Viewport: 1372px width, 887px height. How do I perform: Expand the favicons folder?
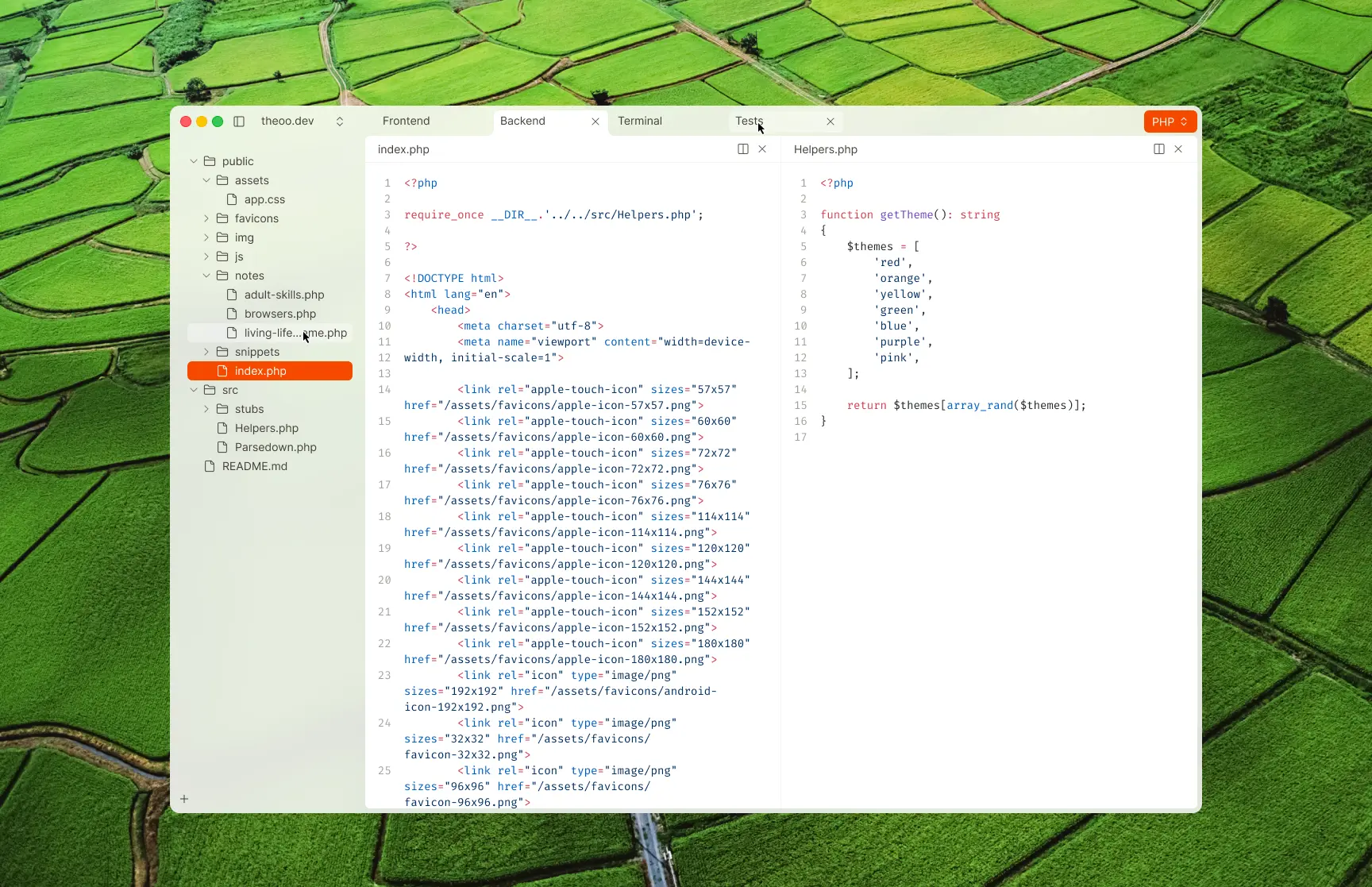pos(206,218)
